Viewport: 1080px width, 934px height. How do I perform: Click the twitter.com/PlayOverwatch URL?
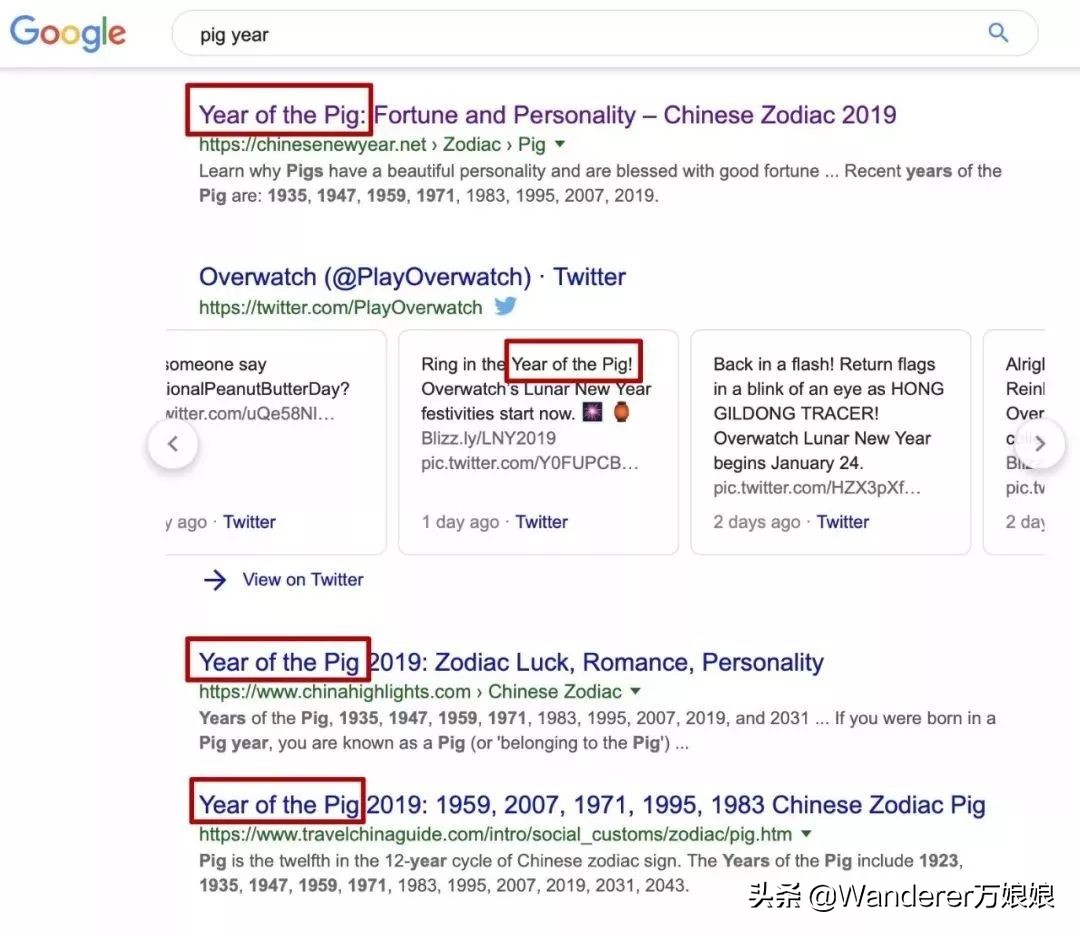pyautogui.click(x=340, y=307)
